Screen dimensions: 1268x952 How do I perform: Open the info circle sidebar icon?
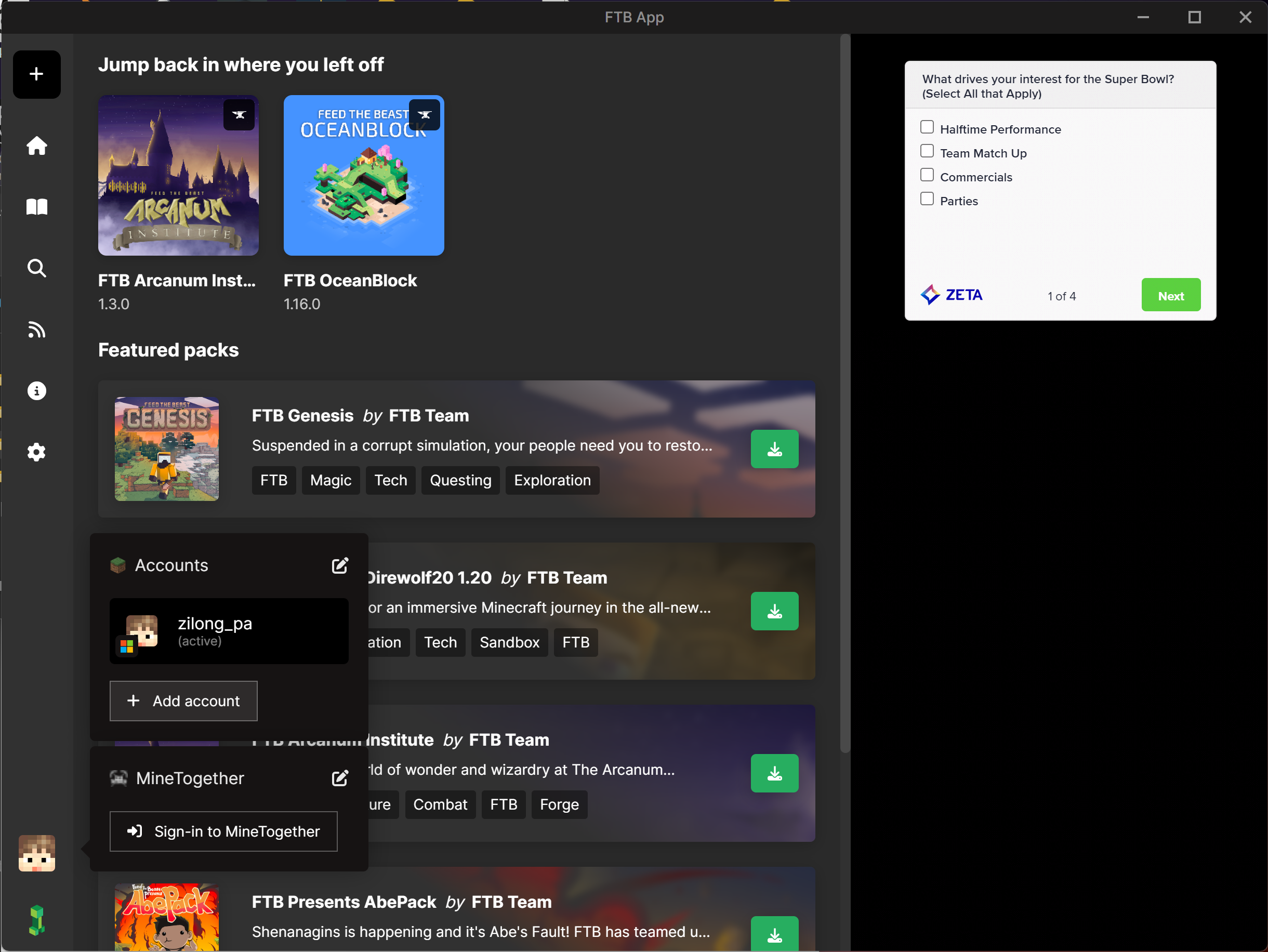(37, 391)
